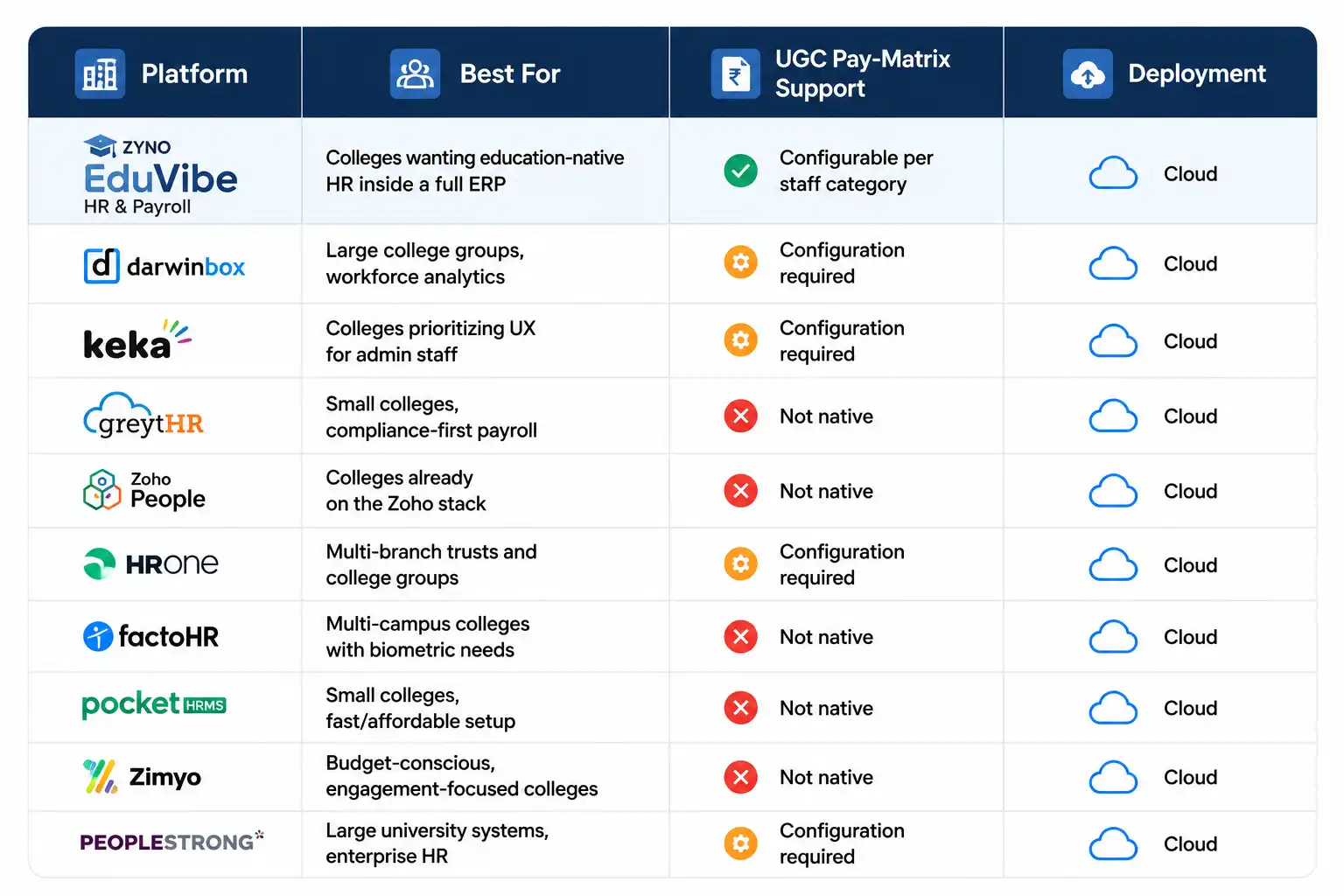The width and height of the screenshot is (1344, 896).
Task: Click 'Cloud' text in EduVibe row
Action: pos(1190,174)
